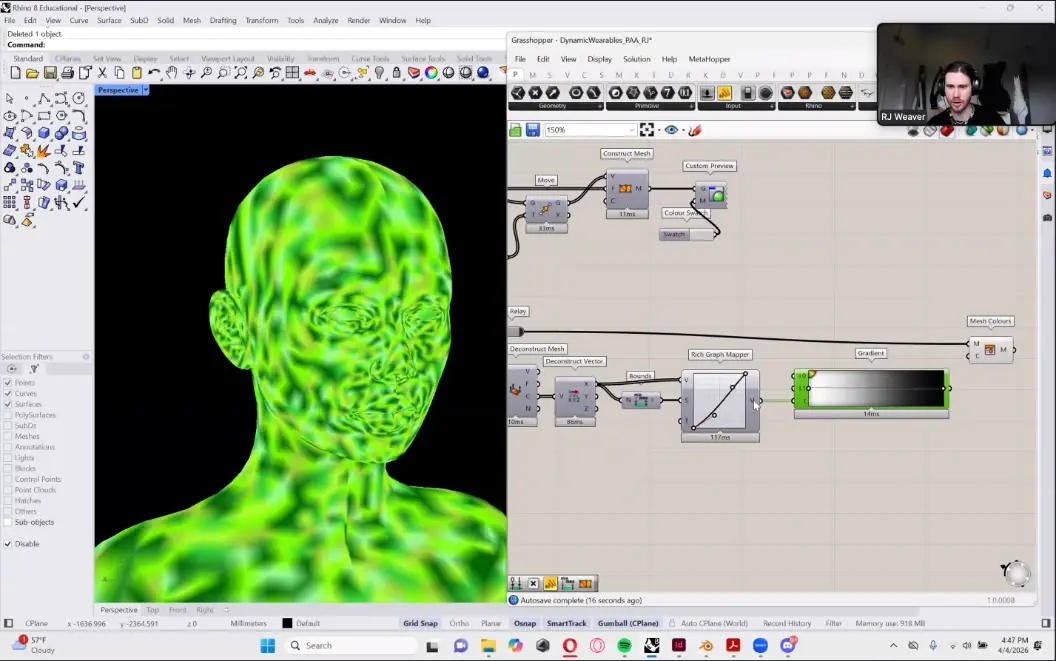Click the Swatch component on canvas

(686, 234)
